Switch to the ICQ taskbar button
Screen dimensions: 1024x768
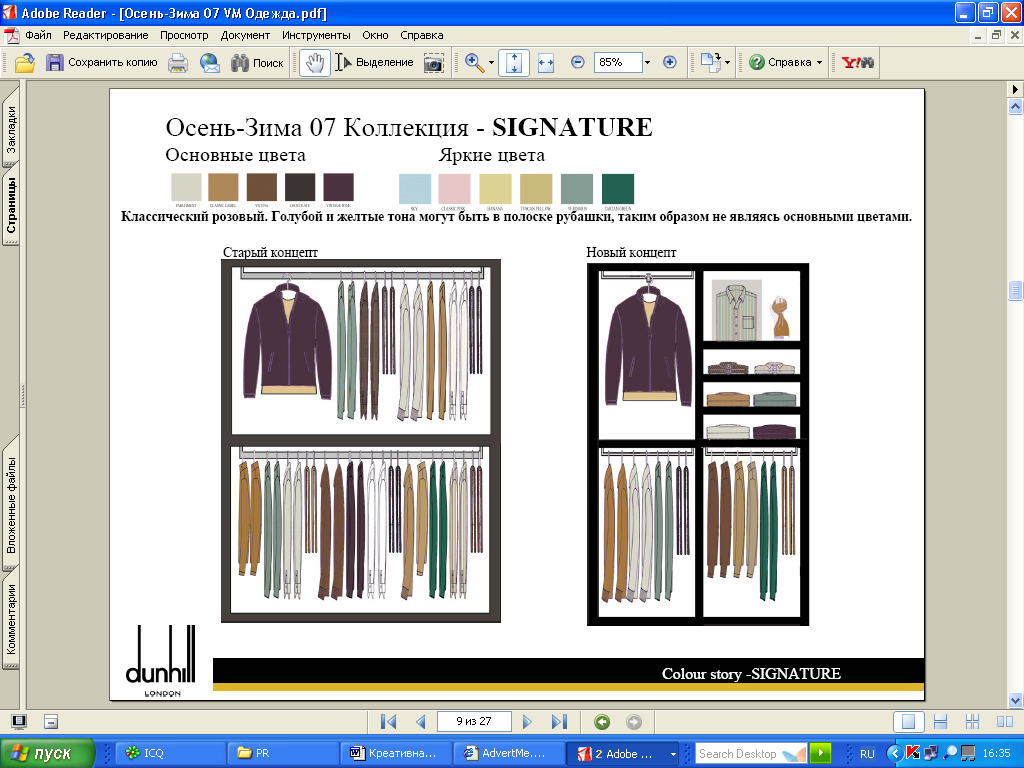[x=170, y=753]
